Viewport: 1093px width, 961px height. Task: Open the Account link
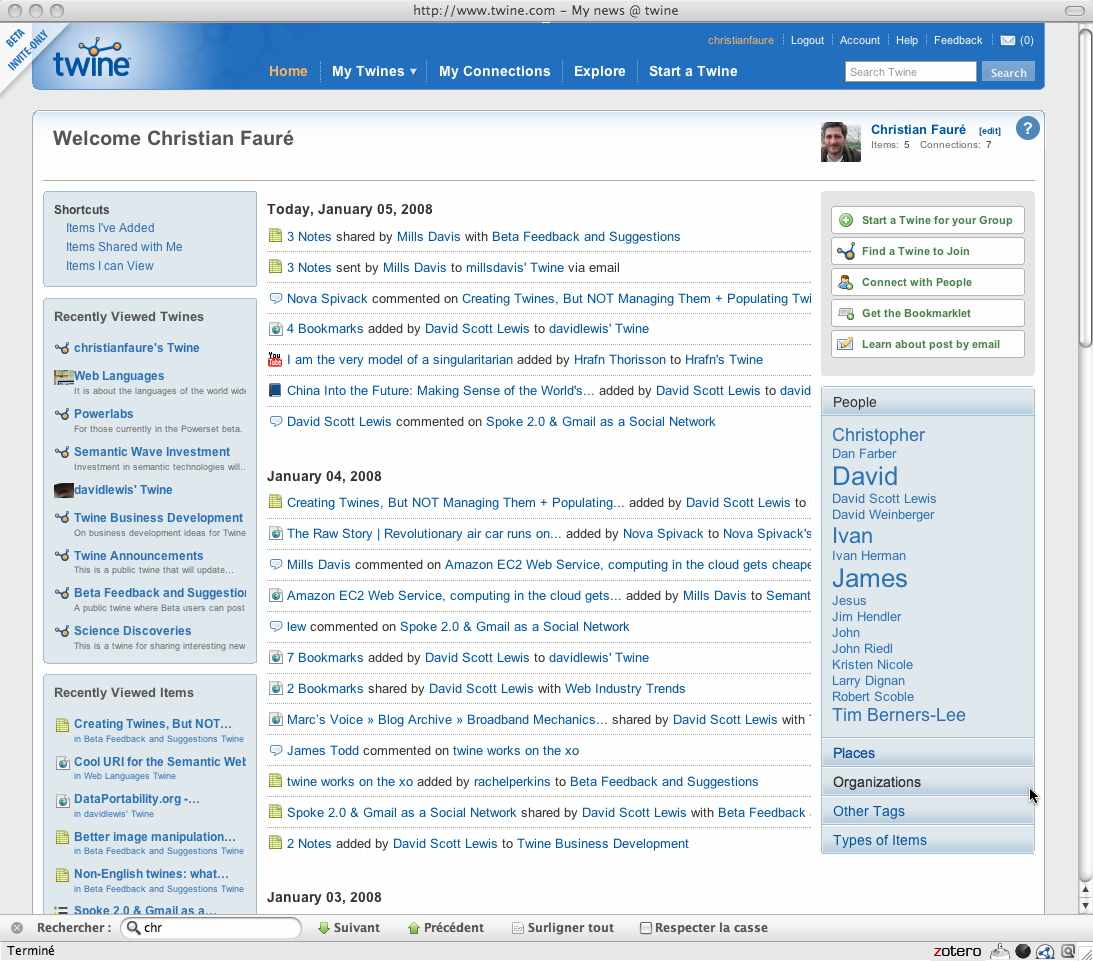859,40
